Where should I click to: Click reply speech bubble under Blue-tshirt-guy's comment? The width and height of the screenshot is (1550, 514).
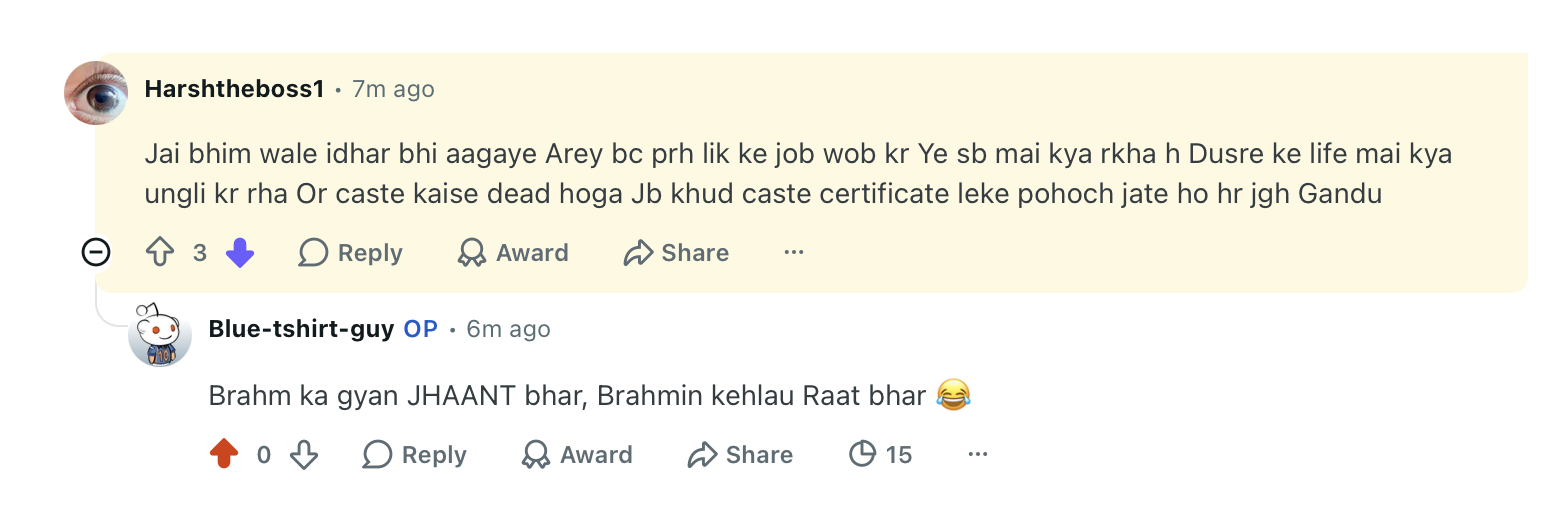377,455
